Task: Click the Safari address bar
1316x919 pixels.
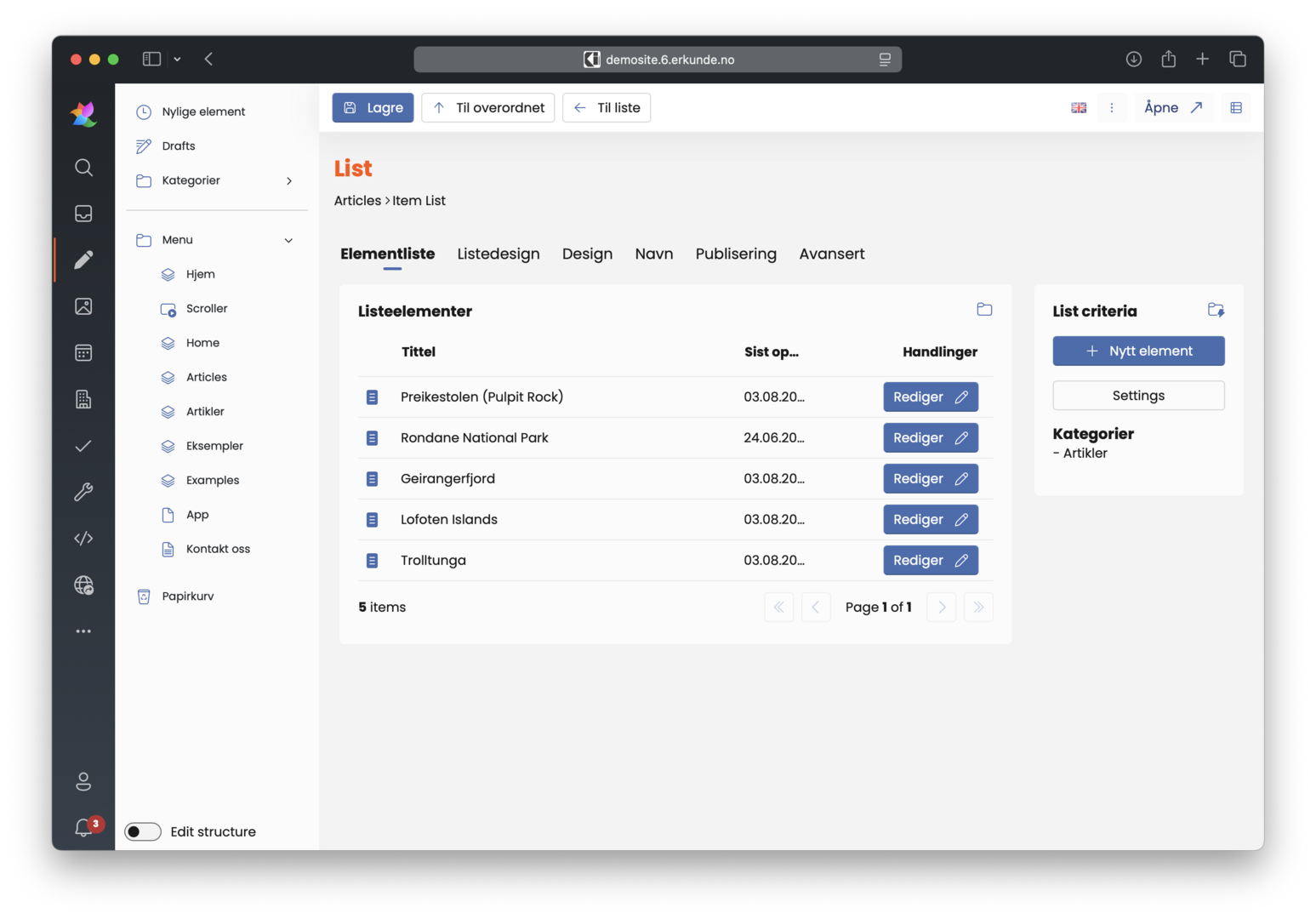Action: pyautogui.click(x=658, y=60)
